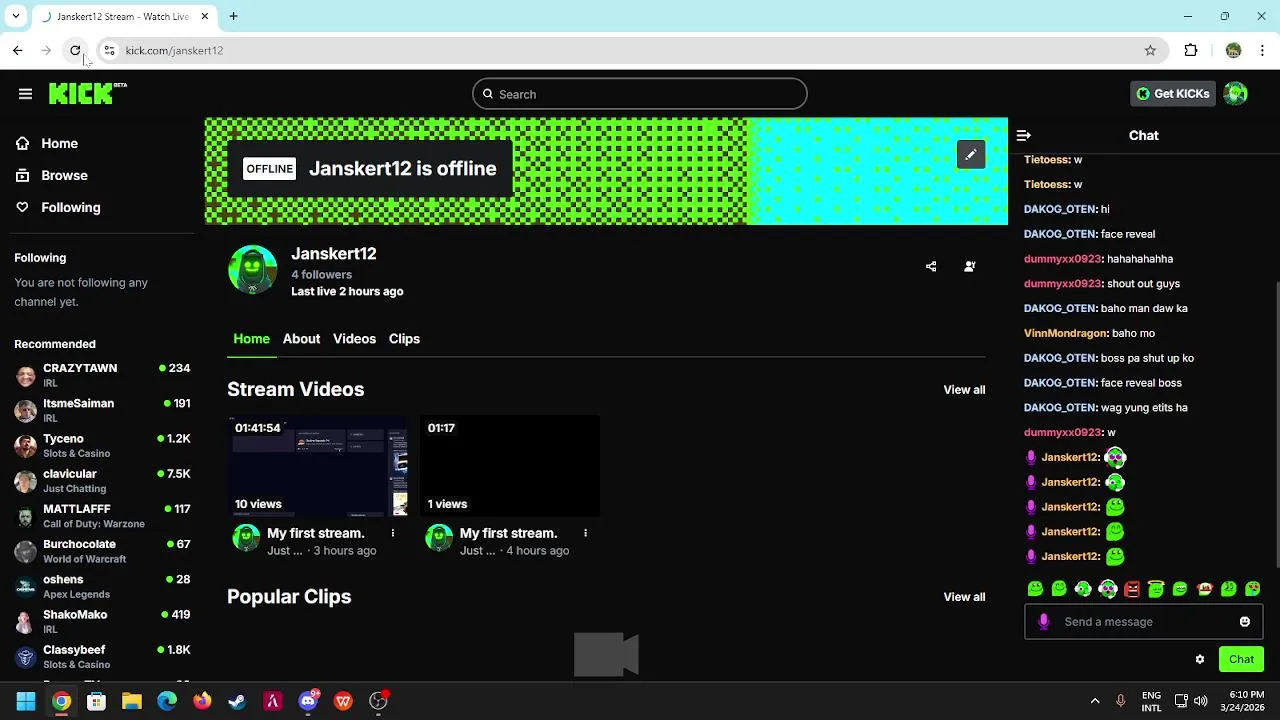This screenshot has width=1280, height=720.
Task: Open recommended channel MATTLAFFF
Action: pyautogui.click(x=102, y=516)
